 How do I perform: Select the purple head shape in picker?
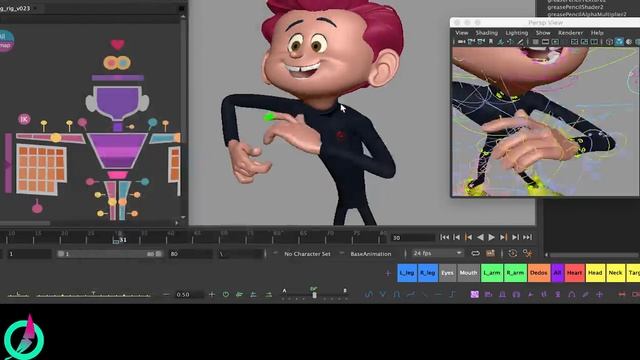pos(117,102)
